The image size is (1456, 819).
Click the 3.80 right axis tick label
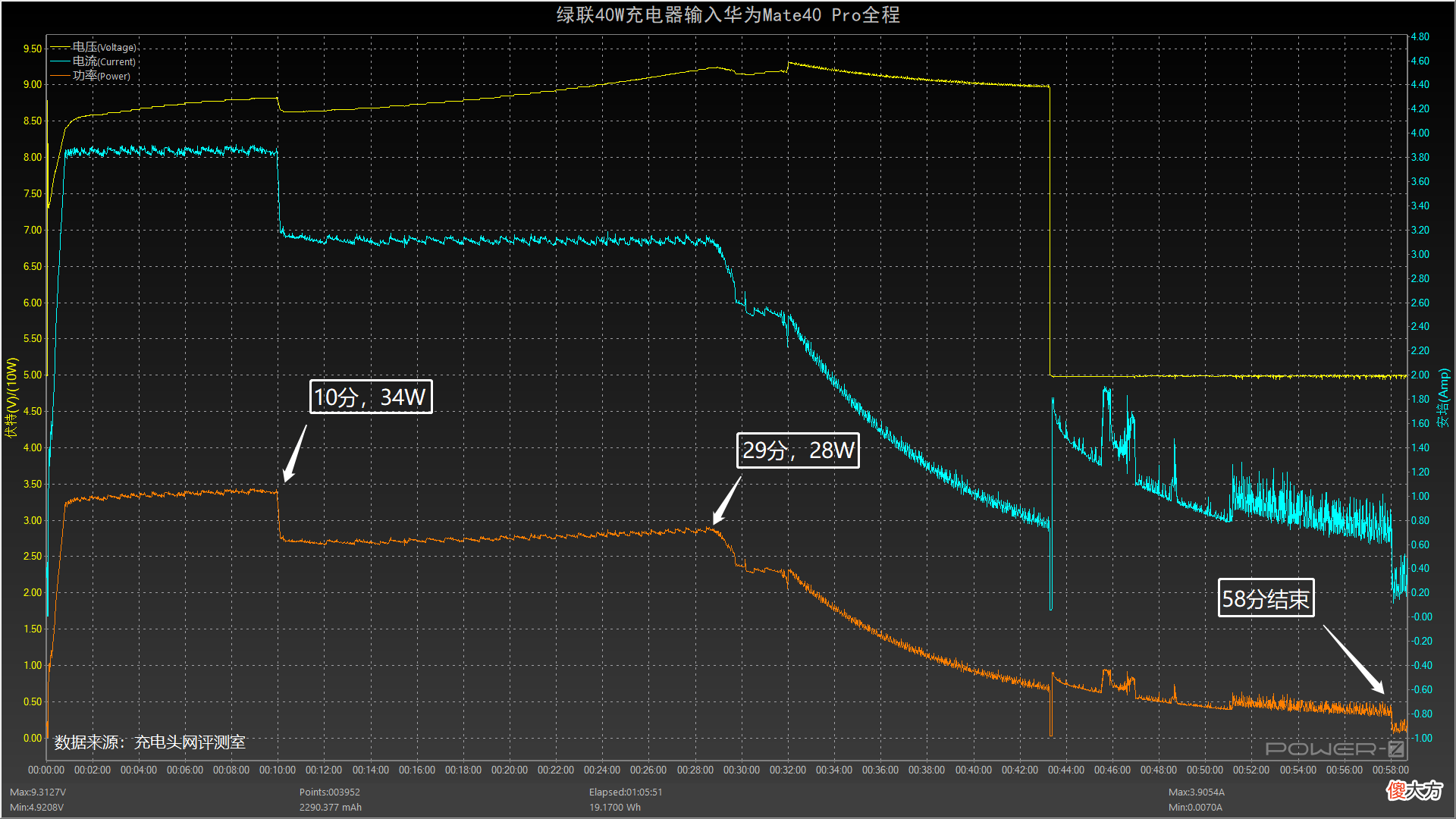pos(1420,158)
